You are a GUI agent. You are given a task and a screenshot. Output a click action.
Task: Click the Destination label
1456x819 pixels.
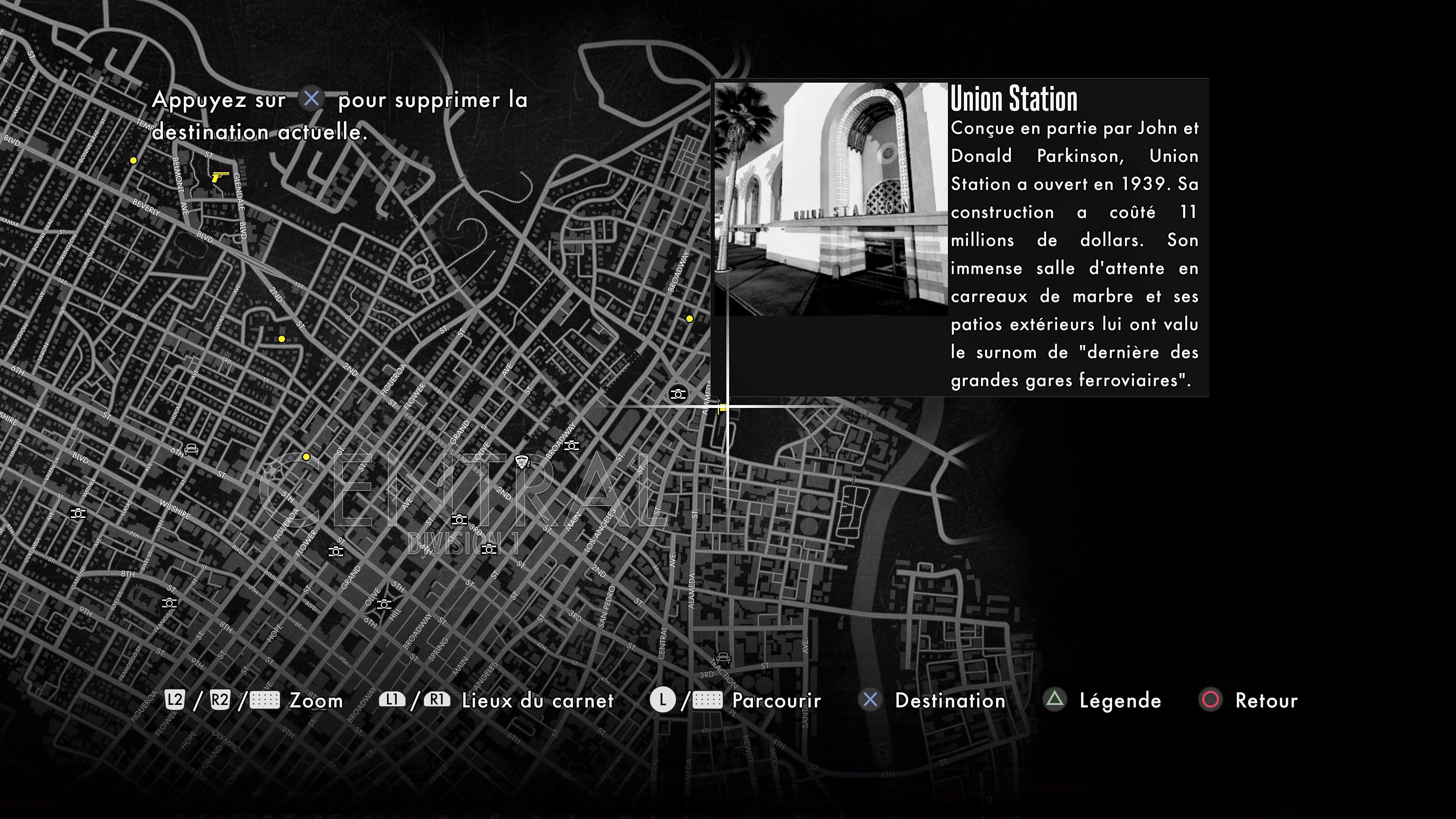(x=950, y=701)
